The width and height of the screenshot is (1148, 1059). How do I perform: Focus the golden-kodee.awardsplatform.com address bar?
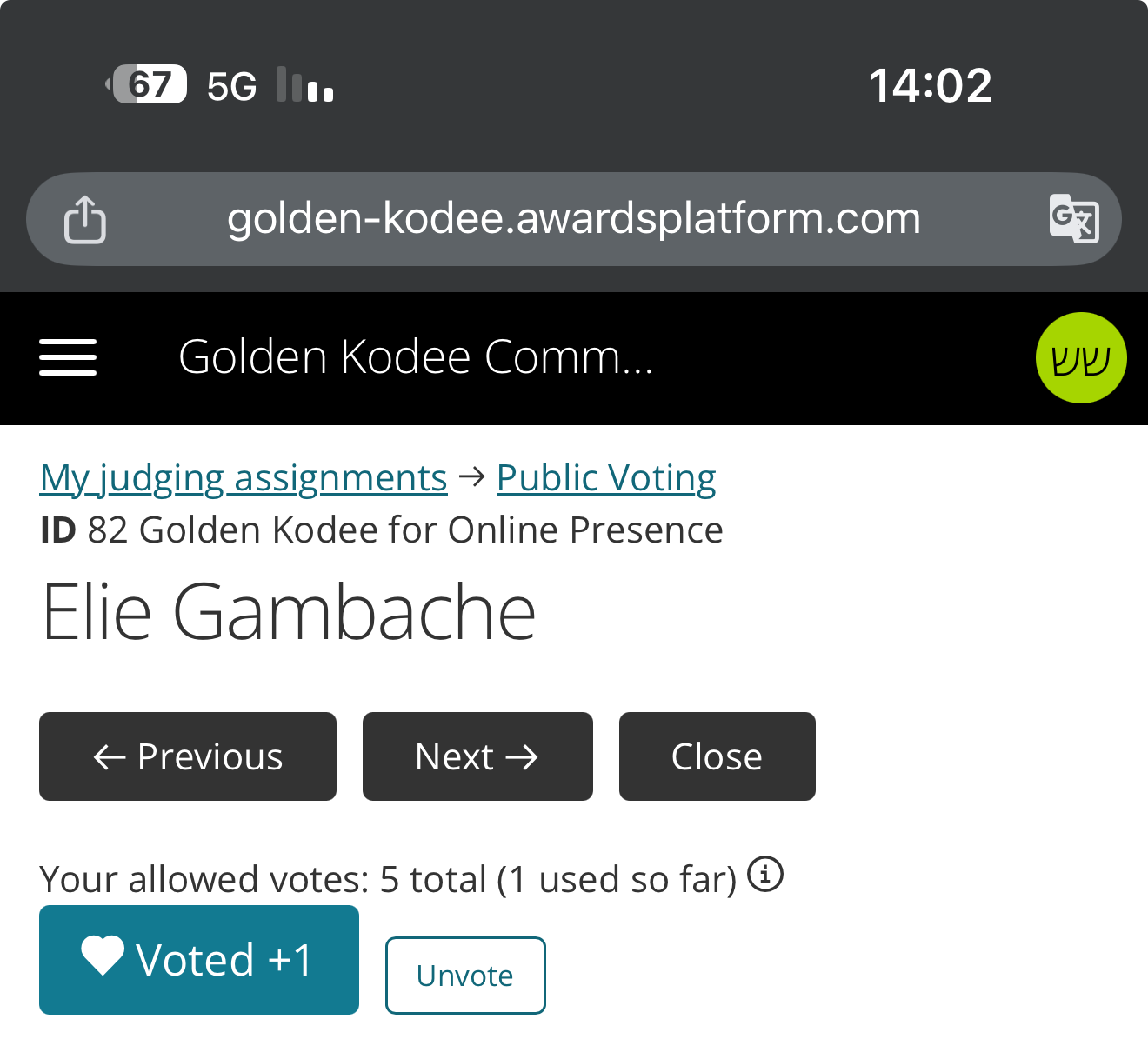pyautogui.click(x=574, y=218)
